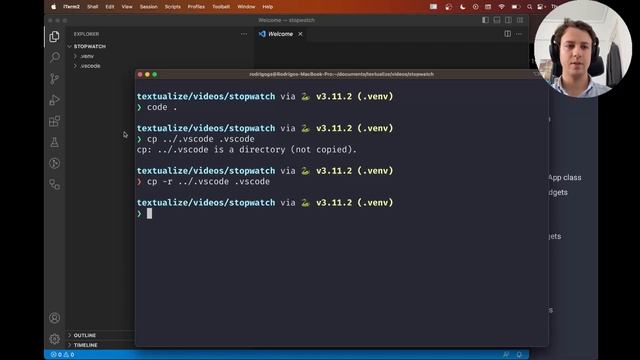This screenshot has height=360, width=640.
Task: Open the Profiles menu
Action: point(196,7)
